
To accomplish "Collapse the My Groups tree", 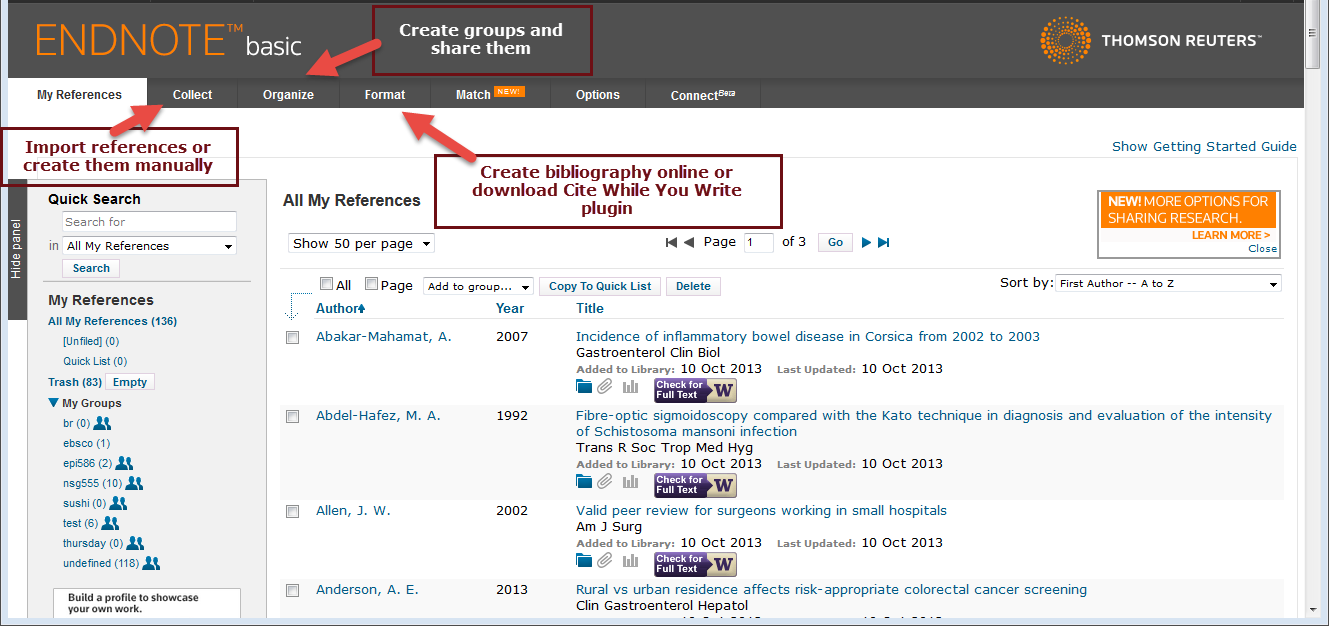I will [x=53, y=403].
